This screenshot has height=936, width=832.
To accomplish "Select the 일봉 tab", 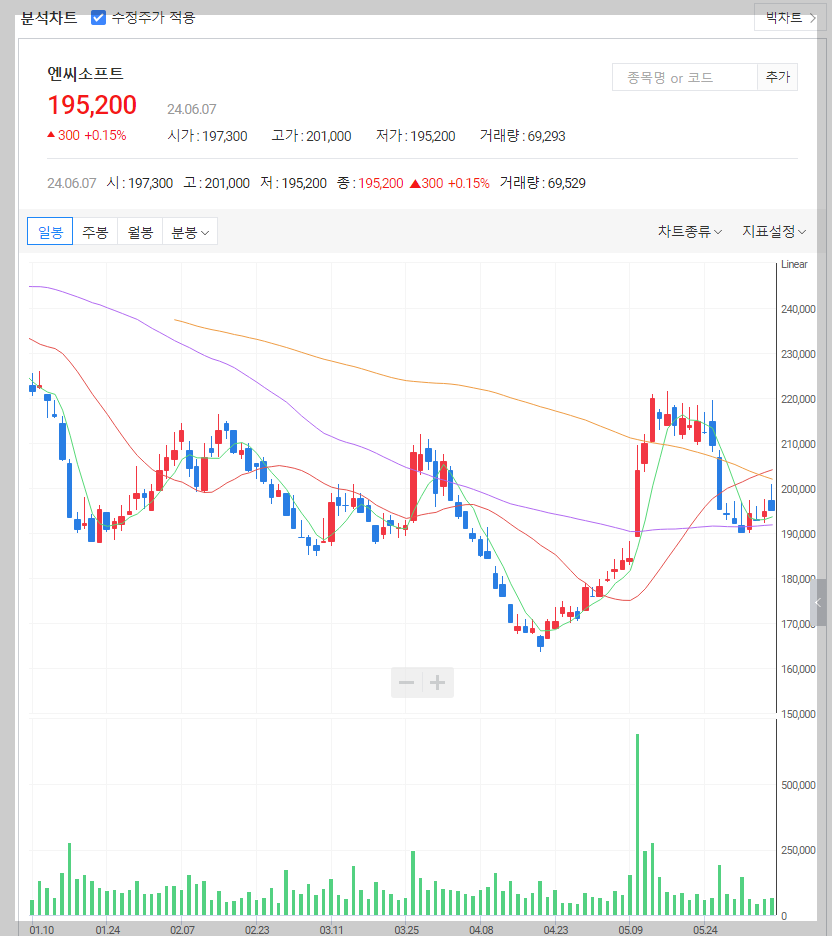I will 50,232.
